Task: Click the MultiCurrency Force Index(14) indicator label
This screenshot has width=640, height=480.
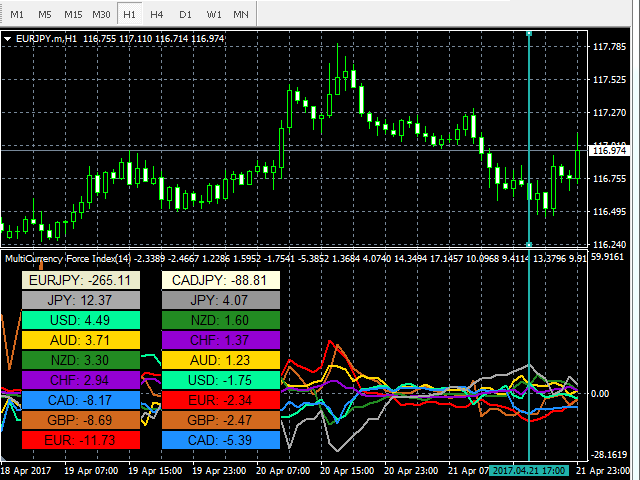Action: pyautogui.click(x=68, y=258)
